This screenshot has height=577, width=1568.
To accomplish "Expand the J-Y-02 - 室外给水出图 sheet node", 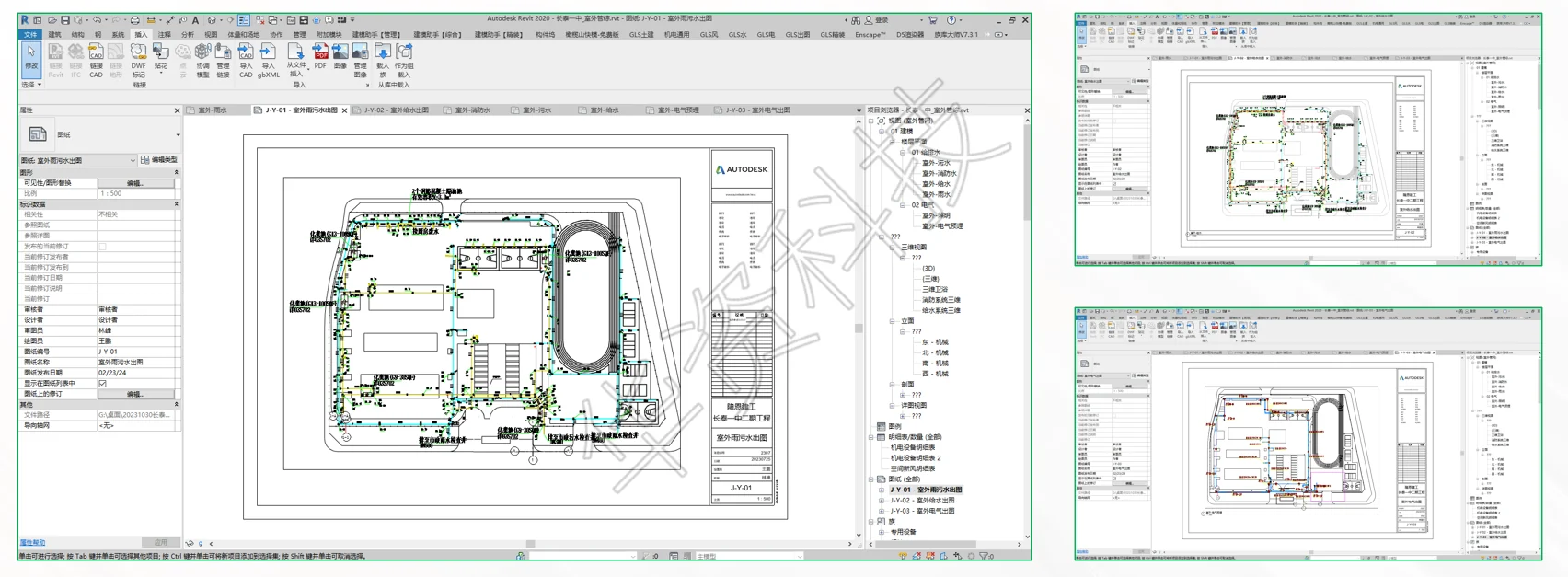I will point(882,501).
